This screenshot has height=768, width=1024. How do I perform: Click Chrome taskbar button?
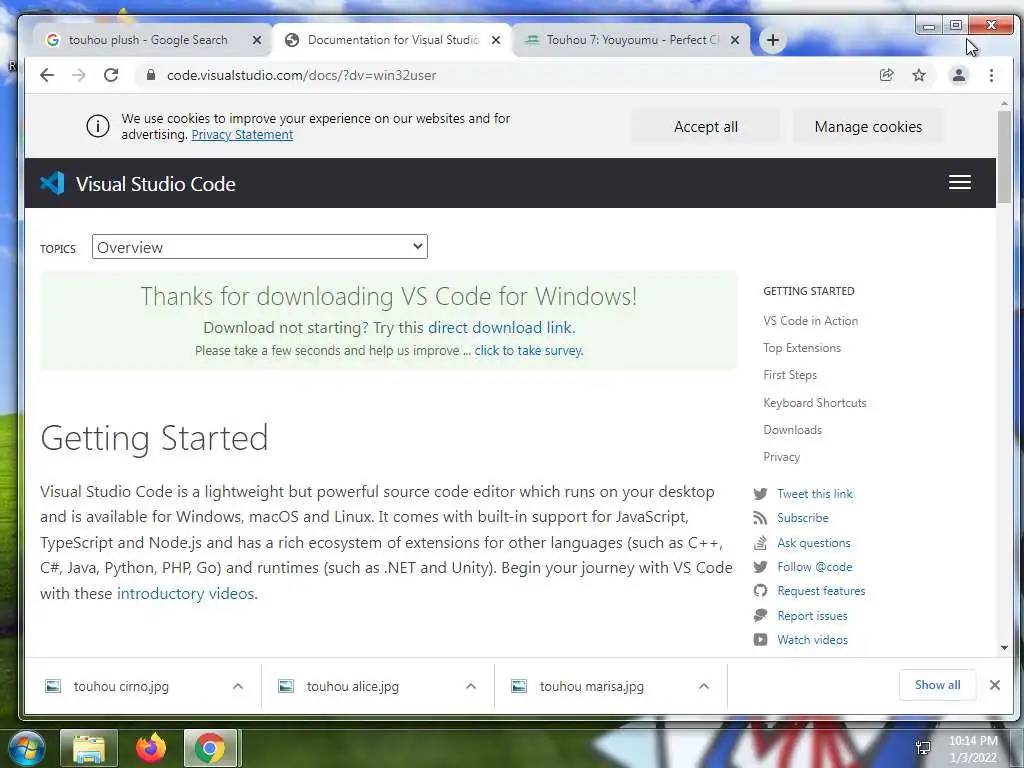click(210, 748)
